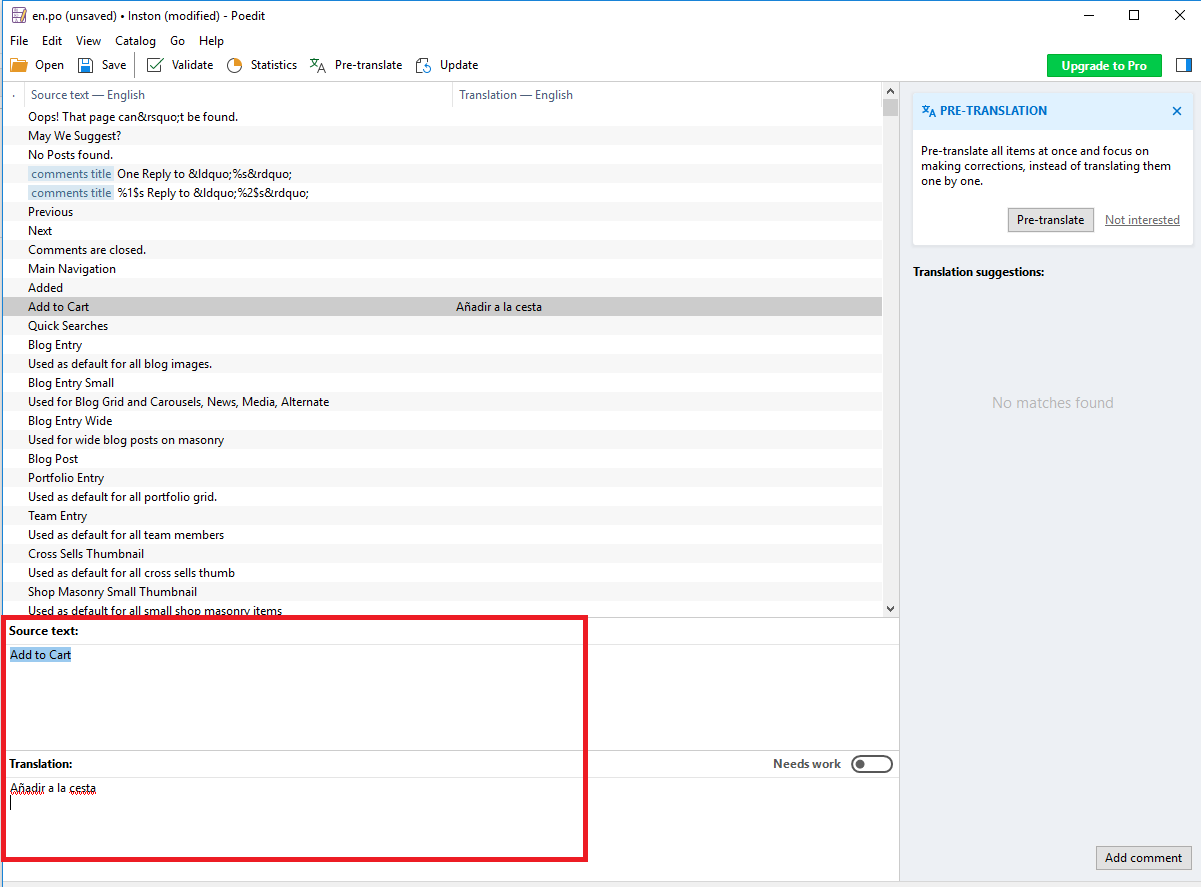
Task: Click the Not interested link
Action: click(1142, 220)
